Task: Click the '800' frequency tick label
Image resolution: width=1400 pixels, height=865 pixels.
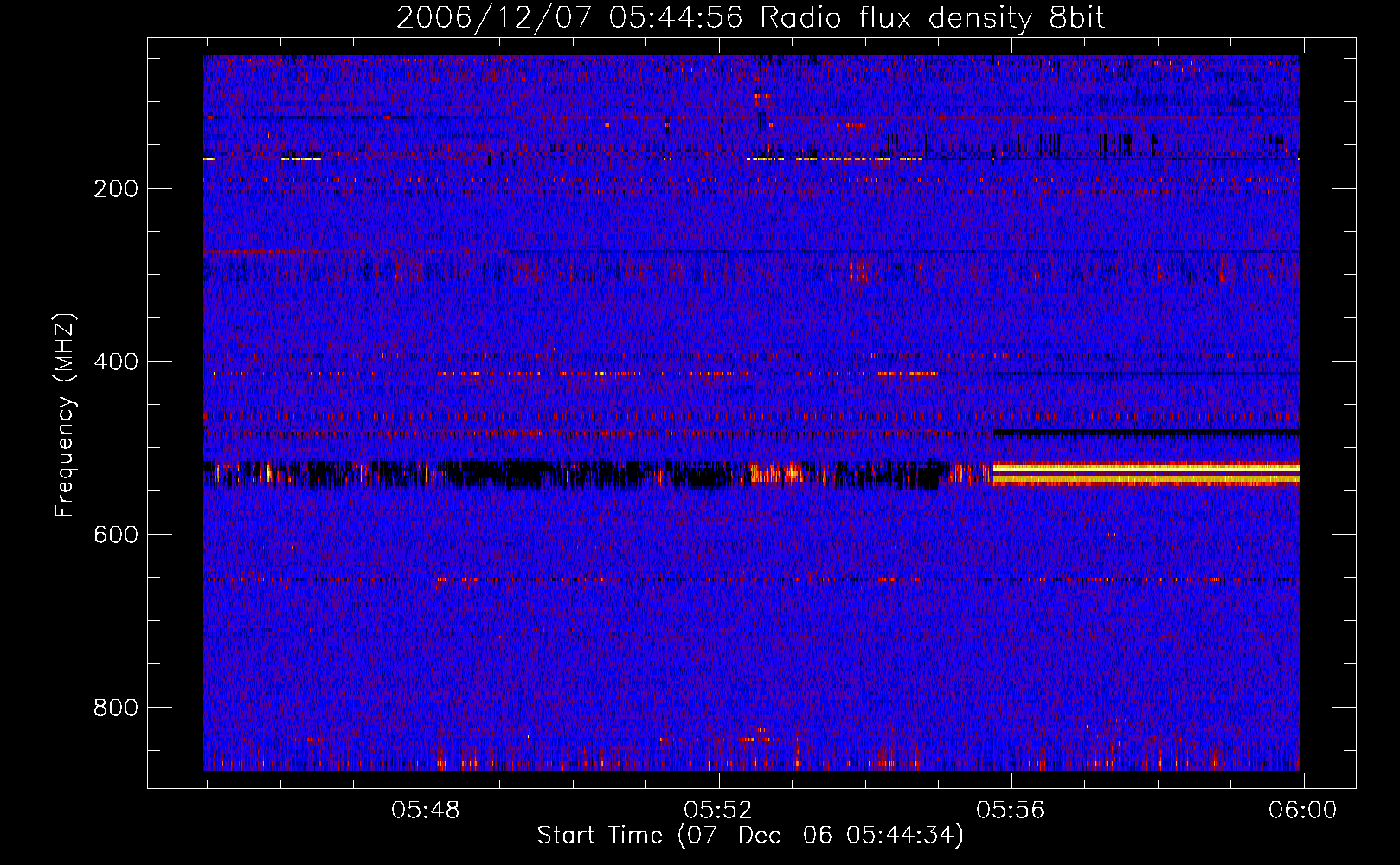Action: coord(116,708)
